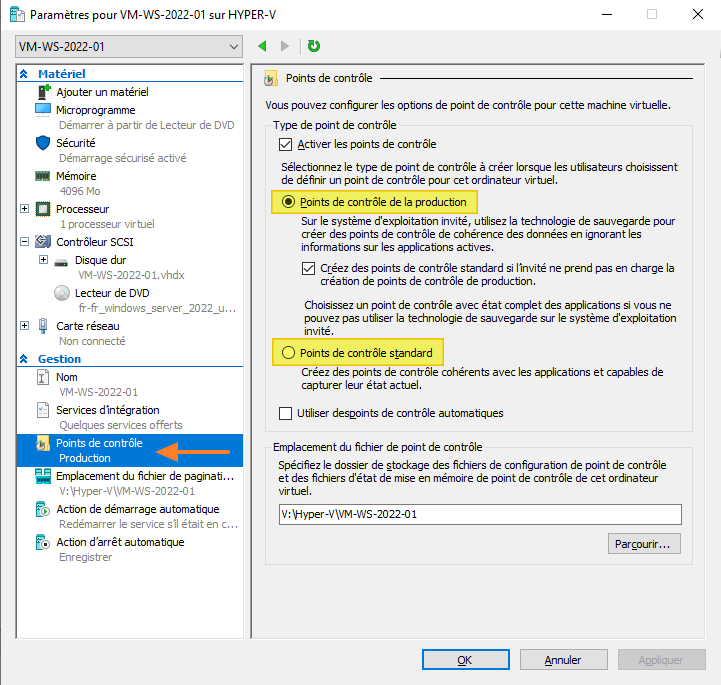Collapse the Matériel section header
This screenshot has height=685, width=721.
25,75
